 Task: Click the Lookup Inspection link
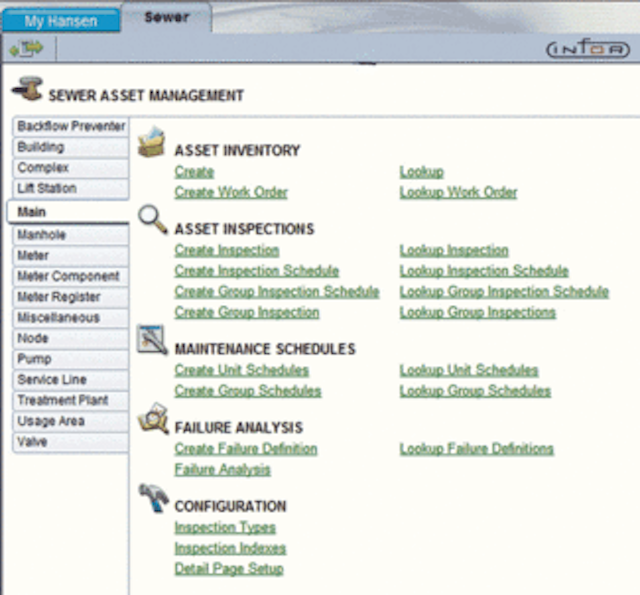[x=454, y=250]
